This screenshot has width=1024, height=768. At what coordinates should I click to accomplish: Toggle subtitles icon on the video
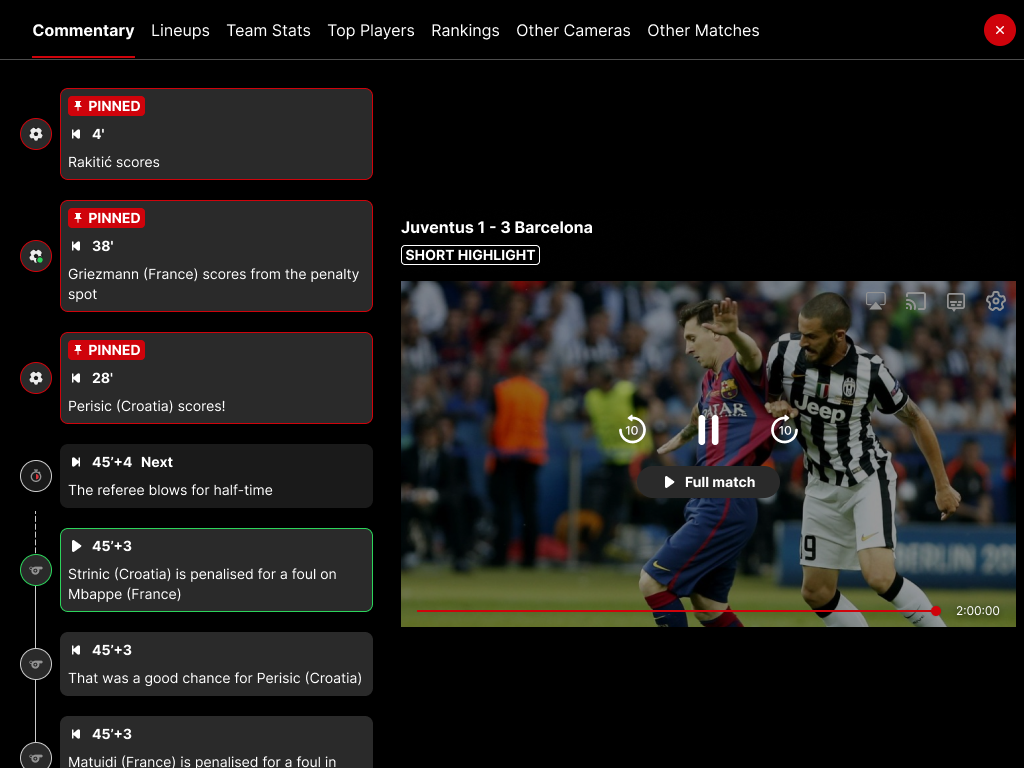pyautogui.click(x=956, y=301)
